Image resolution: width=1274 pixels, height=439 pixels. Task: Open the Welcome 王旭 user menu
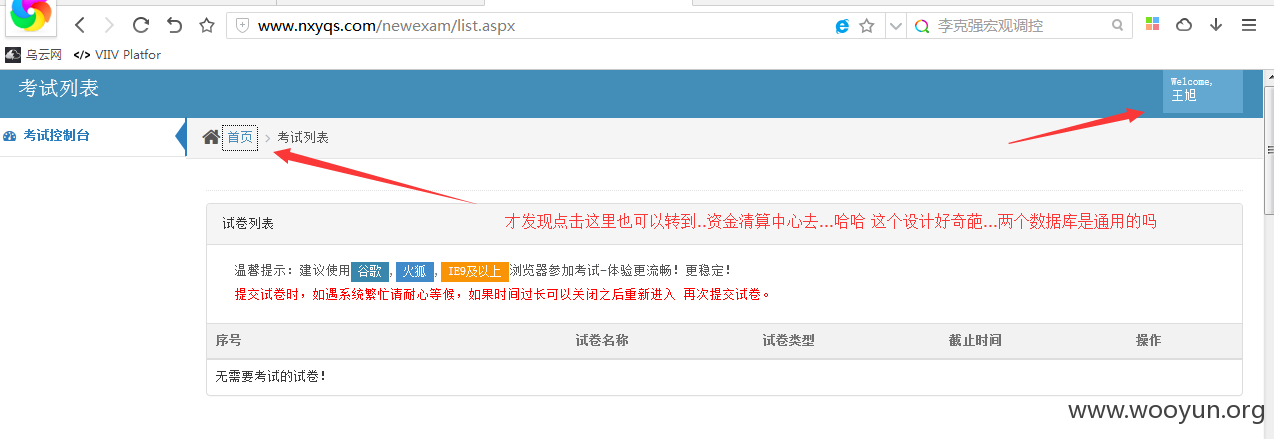[x=1203, y=91]
